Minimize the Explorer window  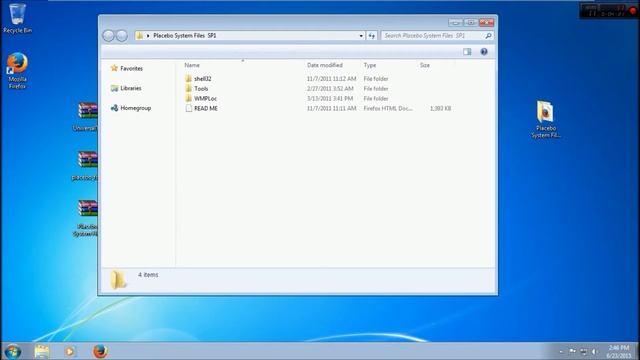click(x=456, y=22)
